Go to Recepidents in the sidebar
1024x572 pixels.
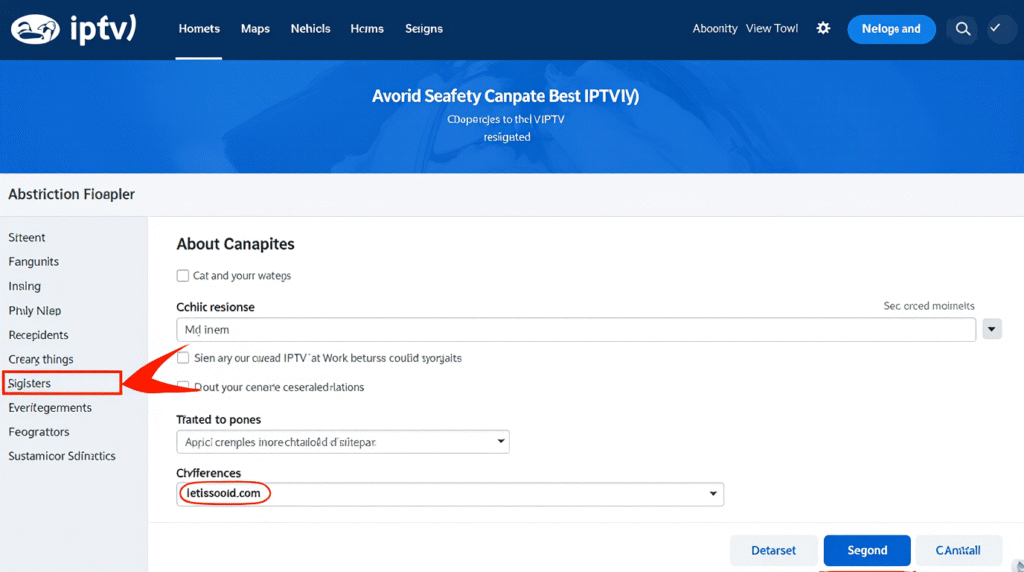click(38, 335)
